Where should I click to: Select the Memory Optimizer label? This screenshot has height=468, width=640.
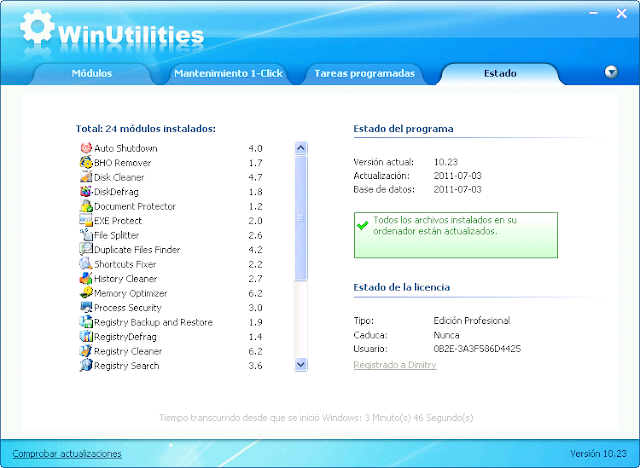130,293
